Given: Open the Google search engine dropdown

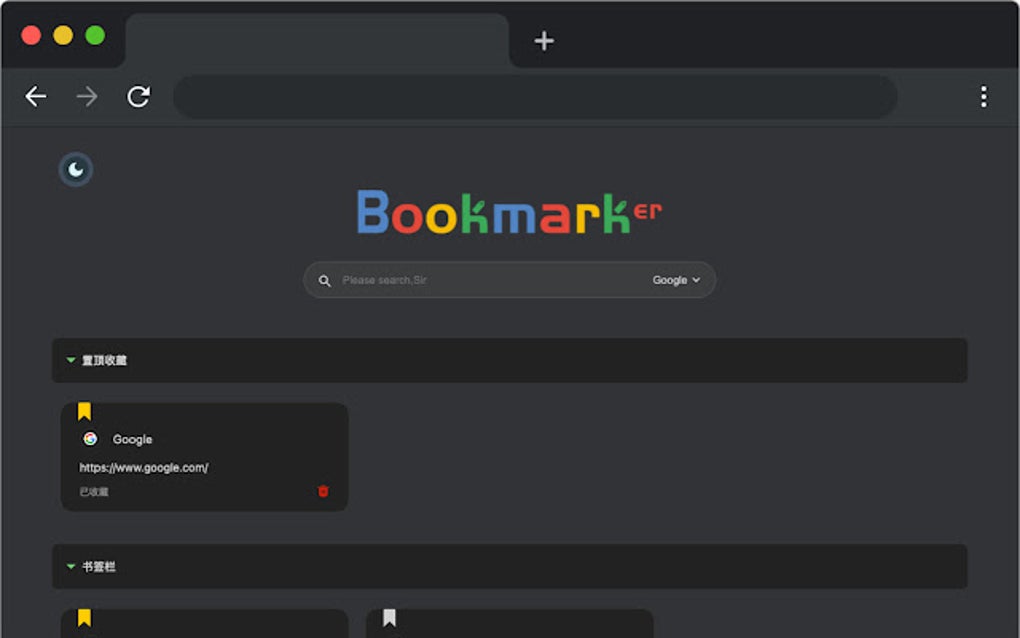Looking at the screenshot, I should pyautogui.click(x=676, y=280).
